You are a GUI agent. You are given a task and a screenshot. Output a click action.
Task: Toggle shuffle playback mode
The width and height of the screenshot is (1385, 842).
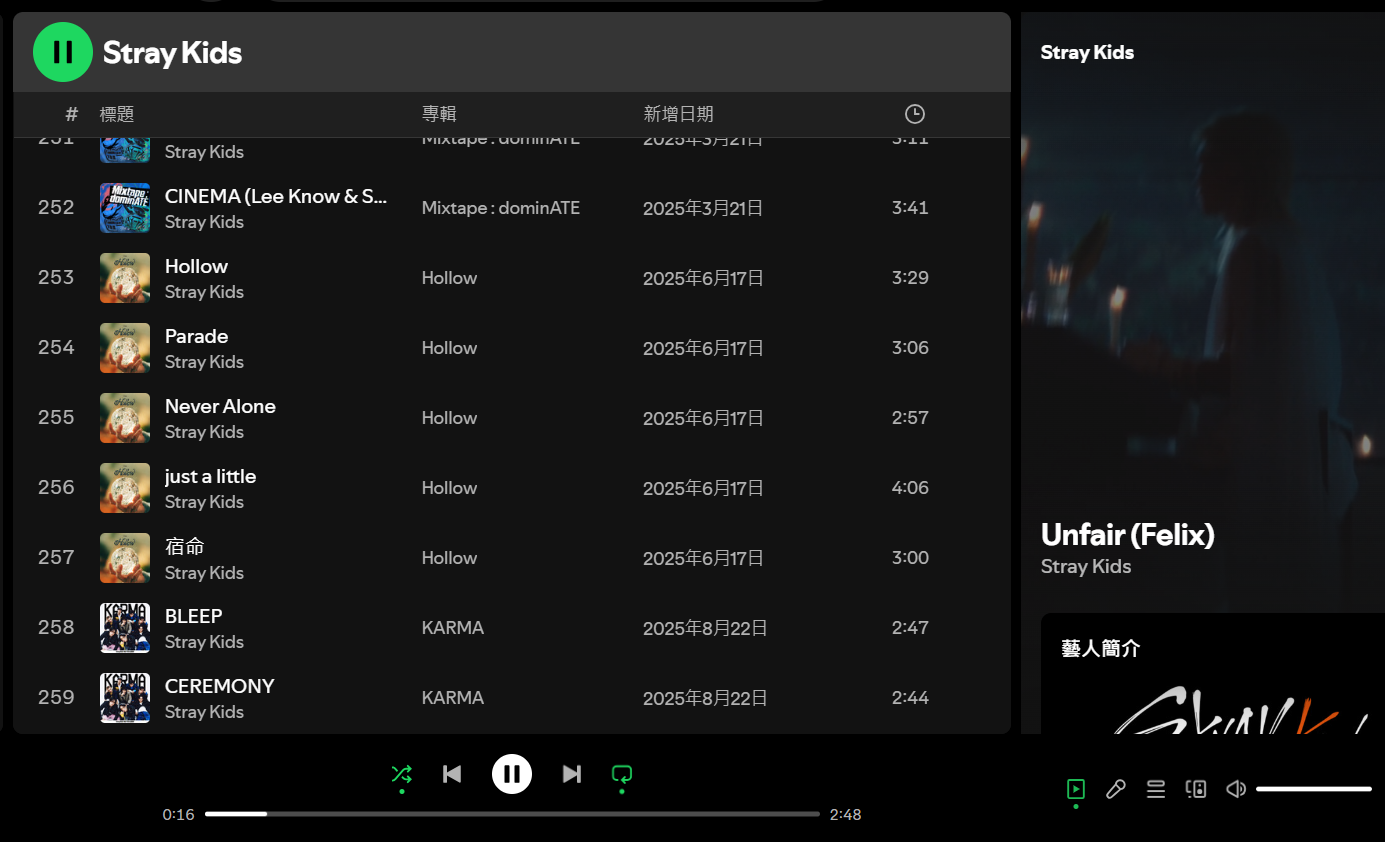401,774
